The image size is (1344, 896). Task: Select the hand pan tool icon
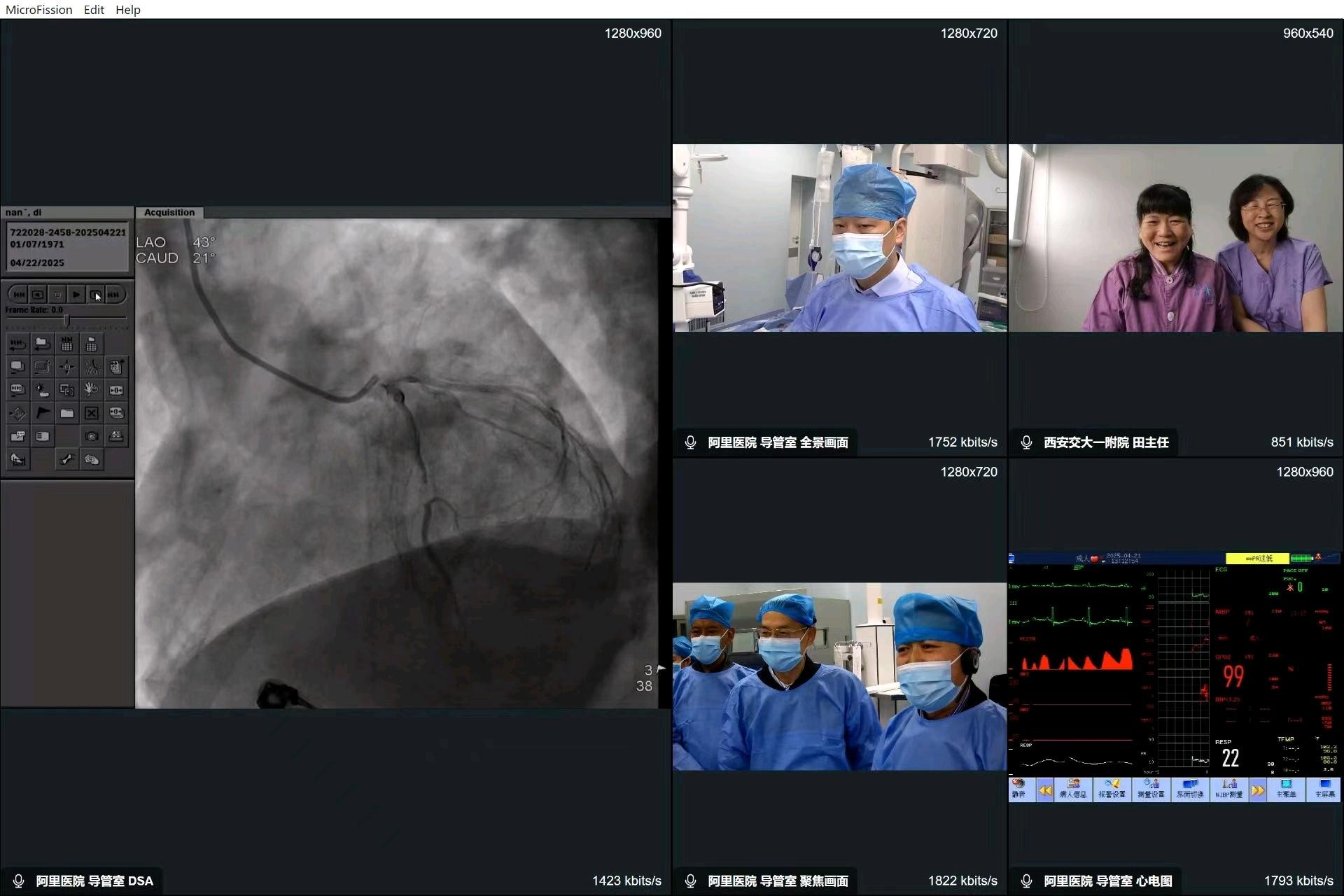coord(92,389)
